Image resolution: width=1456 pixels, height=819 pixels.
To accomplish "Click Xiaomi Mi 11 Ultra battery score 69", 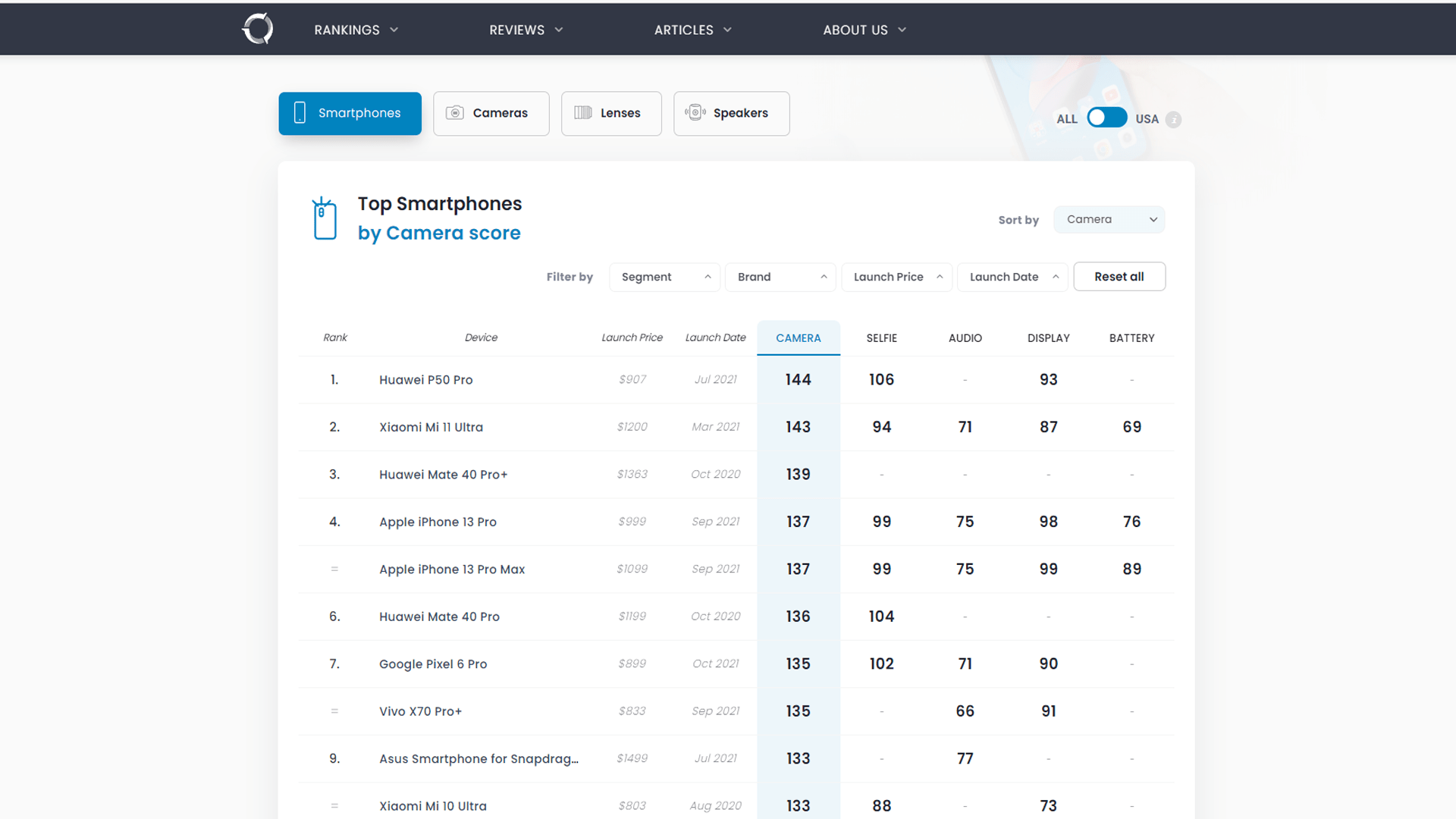I will 1131,427.
